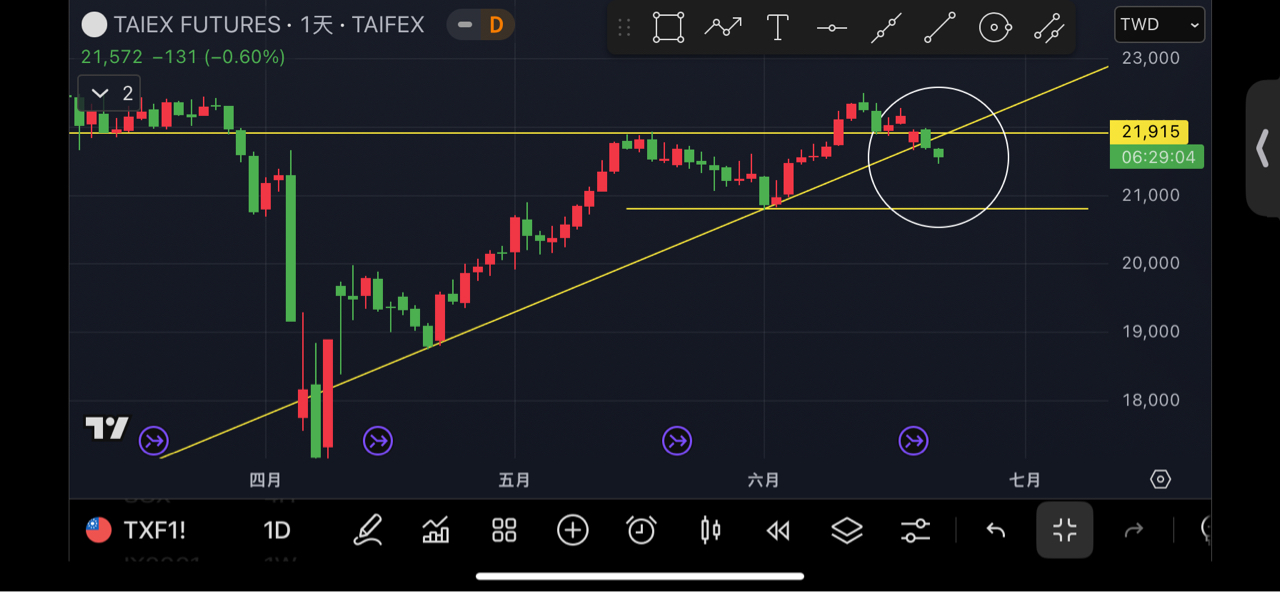Select the trend line tool
The image size is (1280, 592).
pos(940,27)
